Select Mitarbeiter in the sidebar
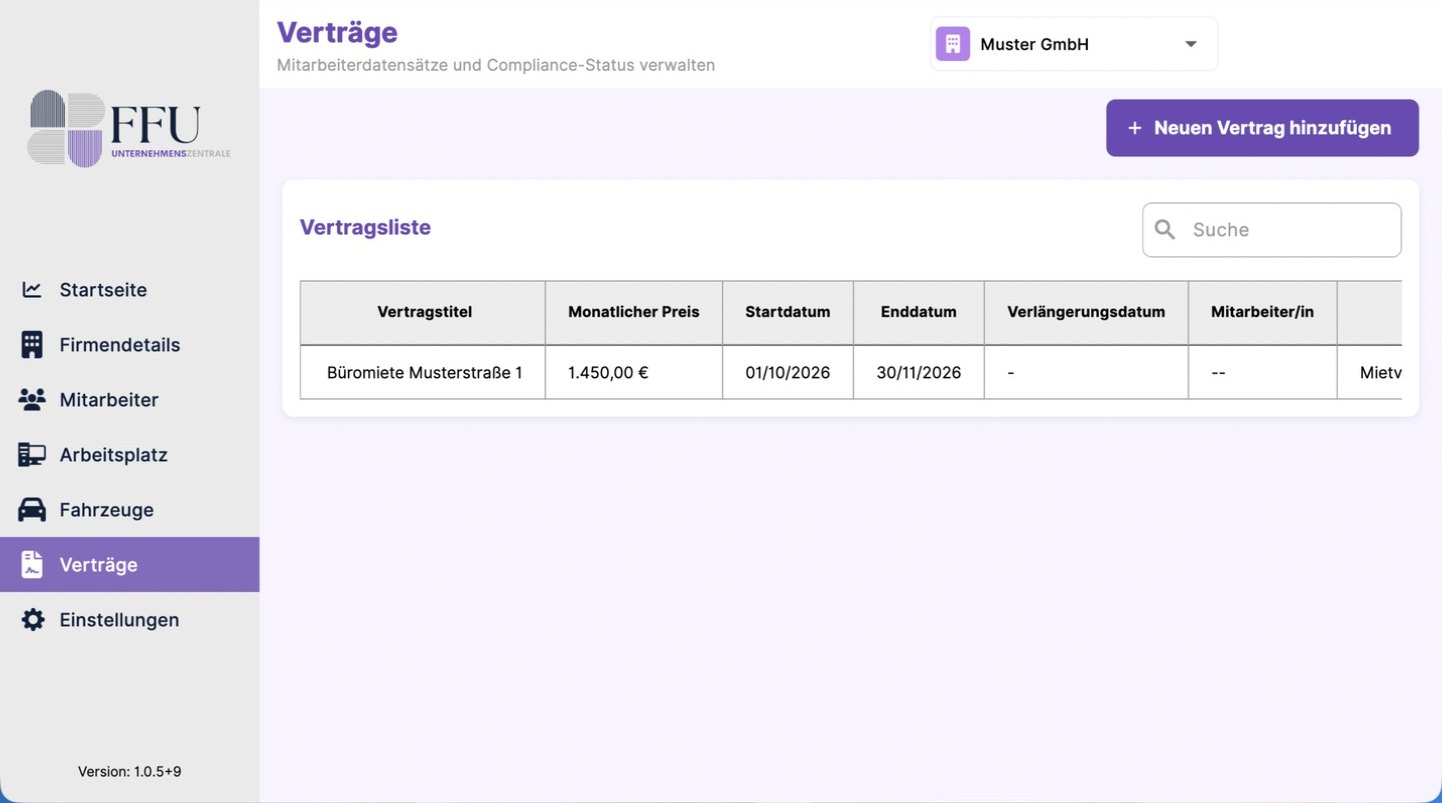 pyautogui.click(x=130, y=400)
